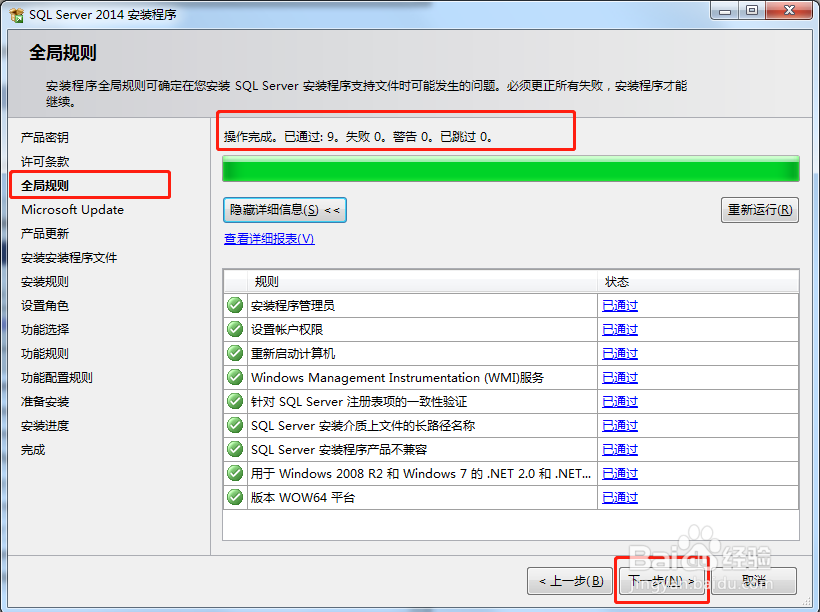820x612 pixels.
Task: Select 功能配置规则 step in sidebar
Action: click(56, 378)
